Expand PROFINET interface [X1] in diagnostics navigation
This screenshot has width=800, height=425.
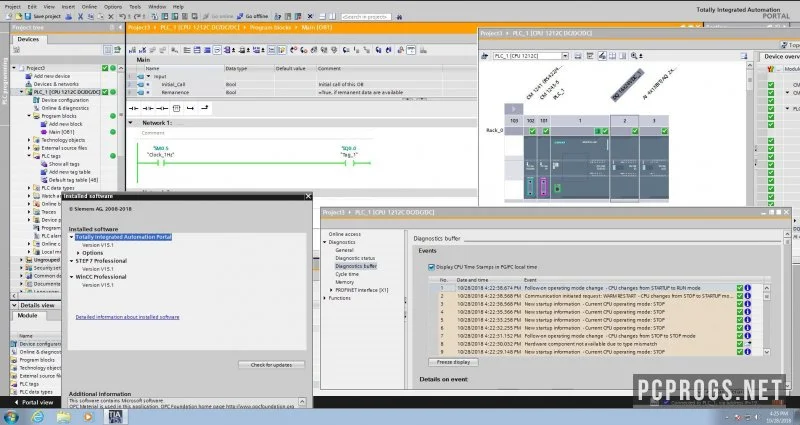point(331,290)
